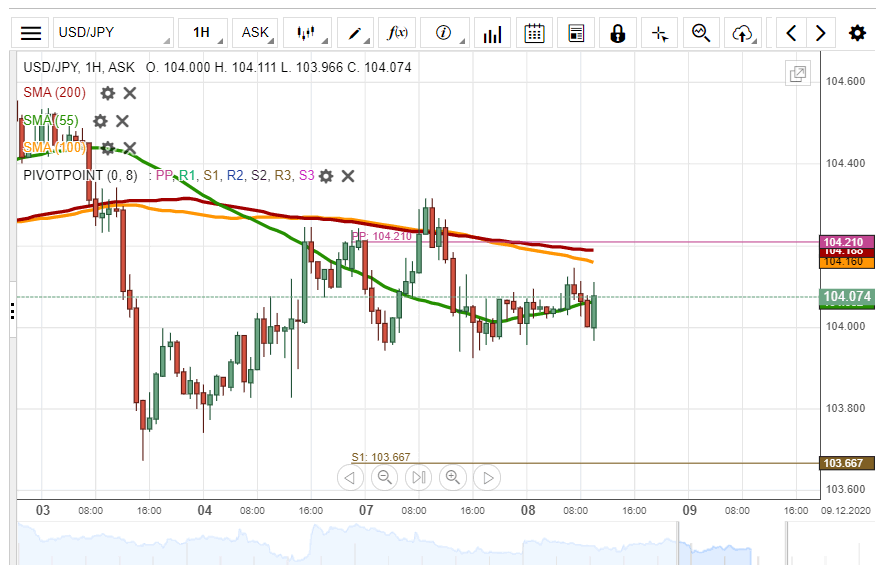Click the zoom out round button
The height and width of the screenshot is (575, 888).
pos(385,478)
